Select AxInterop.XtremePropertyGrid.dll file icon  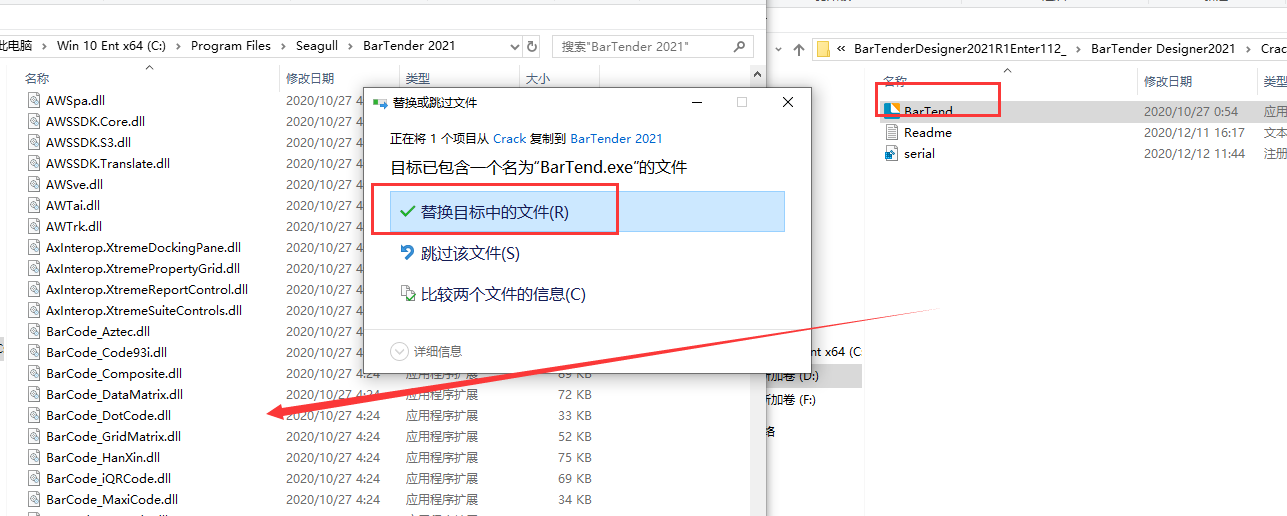(35, 268)
